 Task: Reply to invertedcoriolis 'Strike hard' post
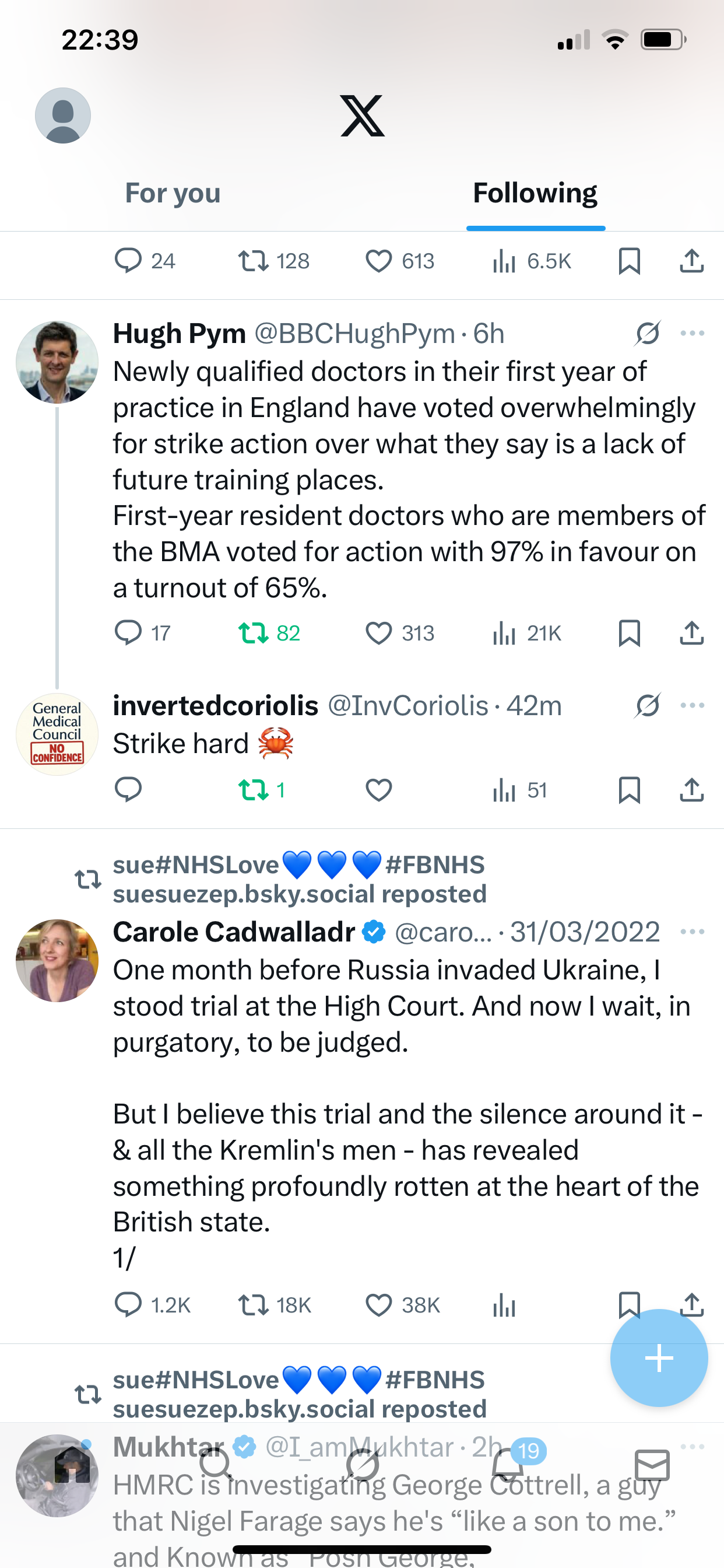click(128, 789)
